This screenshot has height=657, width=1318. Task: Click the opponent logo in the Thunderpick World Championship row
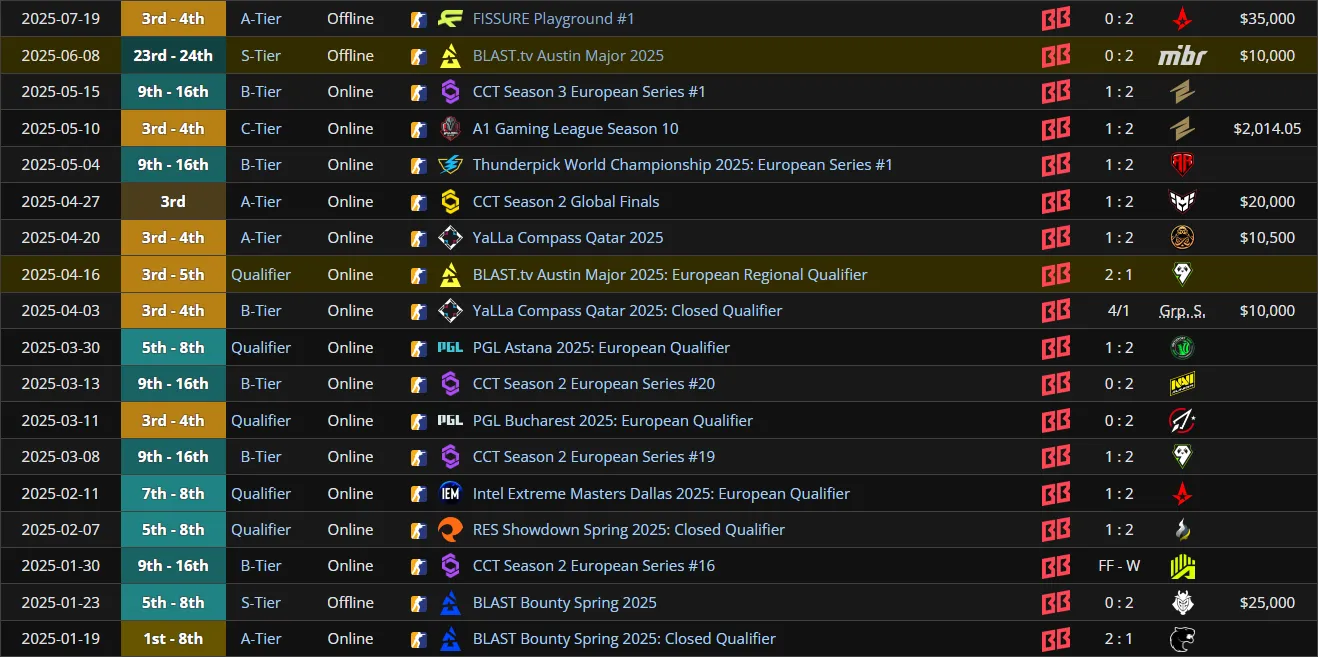point(1182,165)
